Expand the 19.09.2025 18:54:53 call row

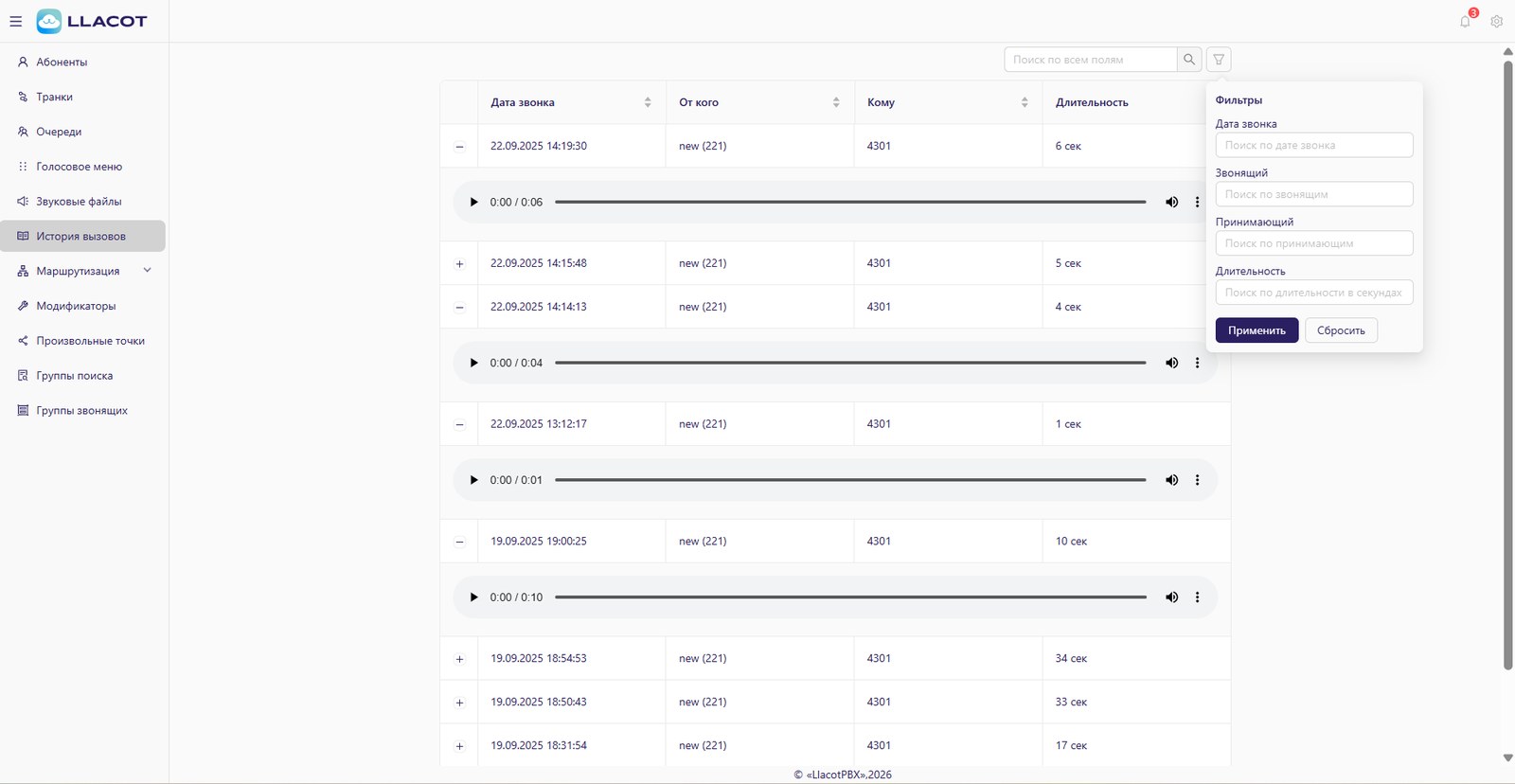click(459, 659)
